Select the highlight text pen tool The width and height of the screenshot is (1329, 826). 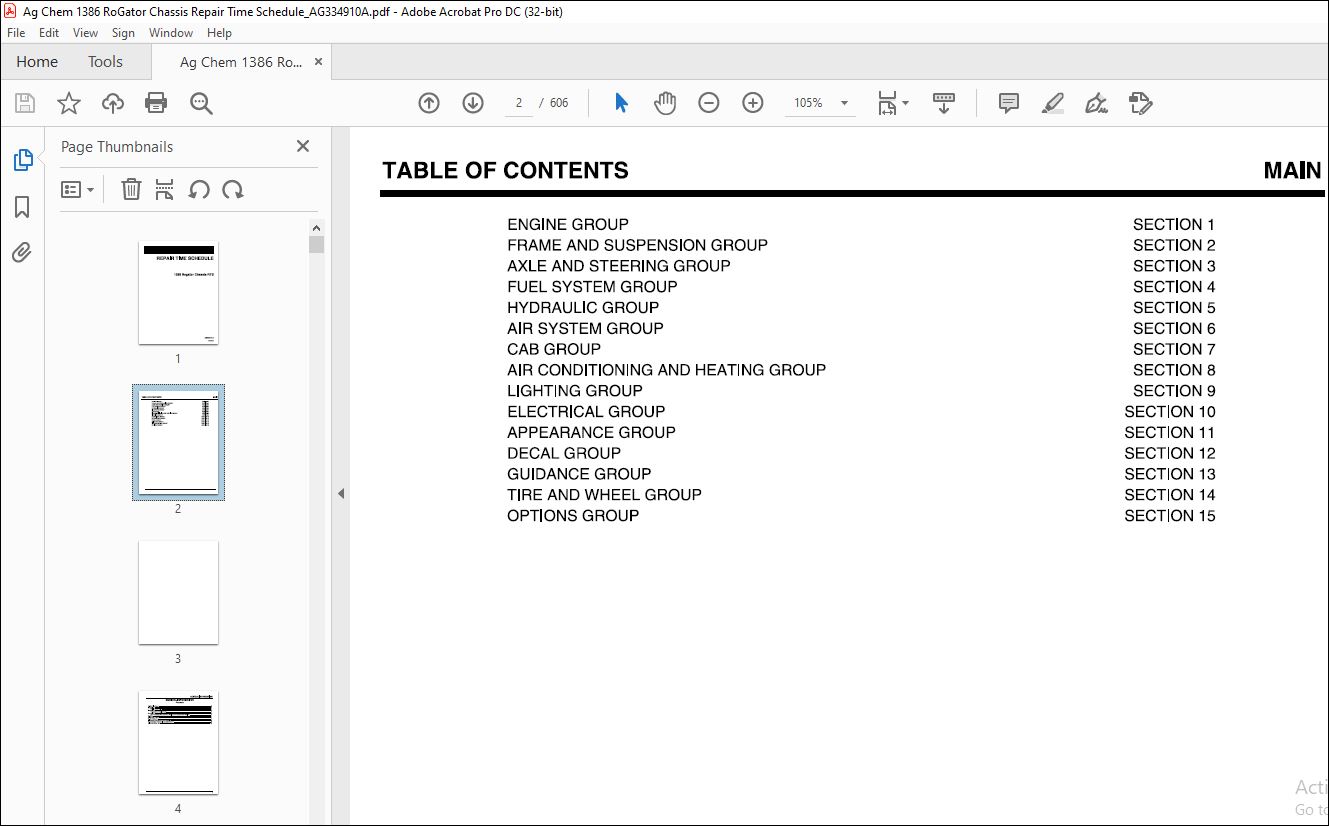[1053, 103]
